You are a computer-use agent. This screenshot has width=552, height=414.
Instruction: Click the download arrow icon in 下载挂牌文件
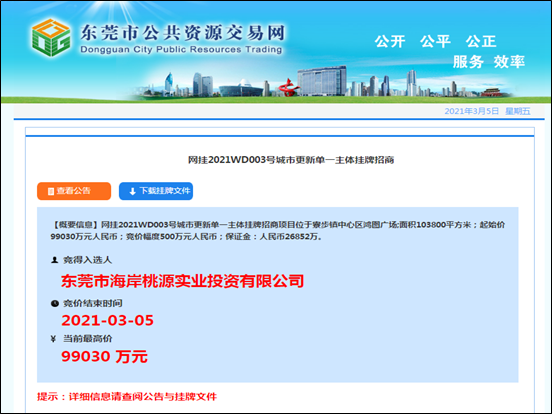pos(132,192)
